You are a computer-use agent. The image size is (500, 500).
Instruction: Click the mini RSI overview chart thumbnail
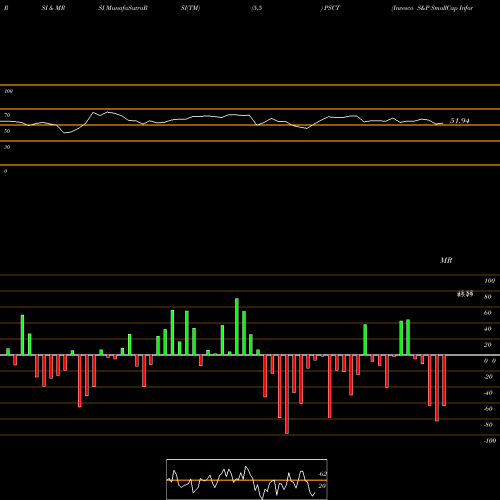point(247,479)
